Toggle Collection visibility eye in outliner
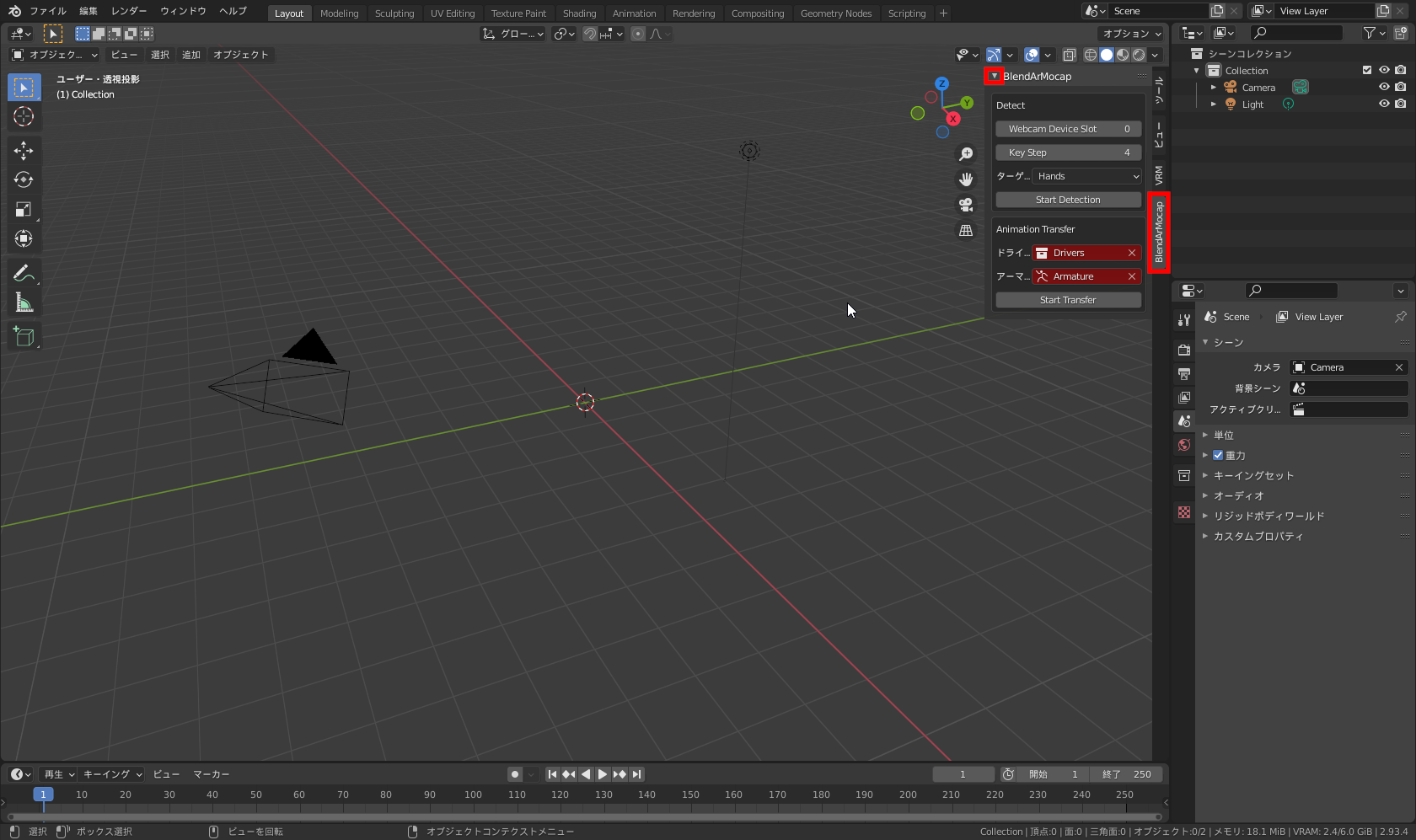The width and height of the screenshot is (1416, 840). tap(1384, 71)
